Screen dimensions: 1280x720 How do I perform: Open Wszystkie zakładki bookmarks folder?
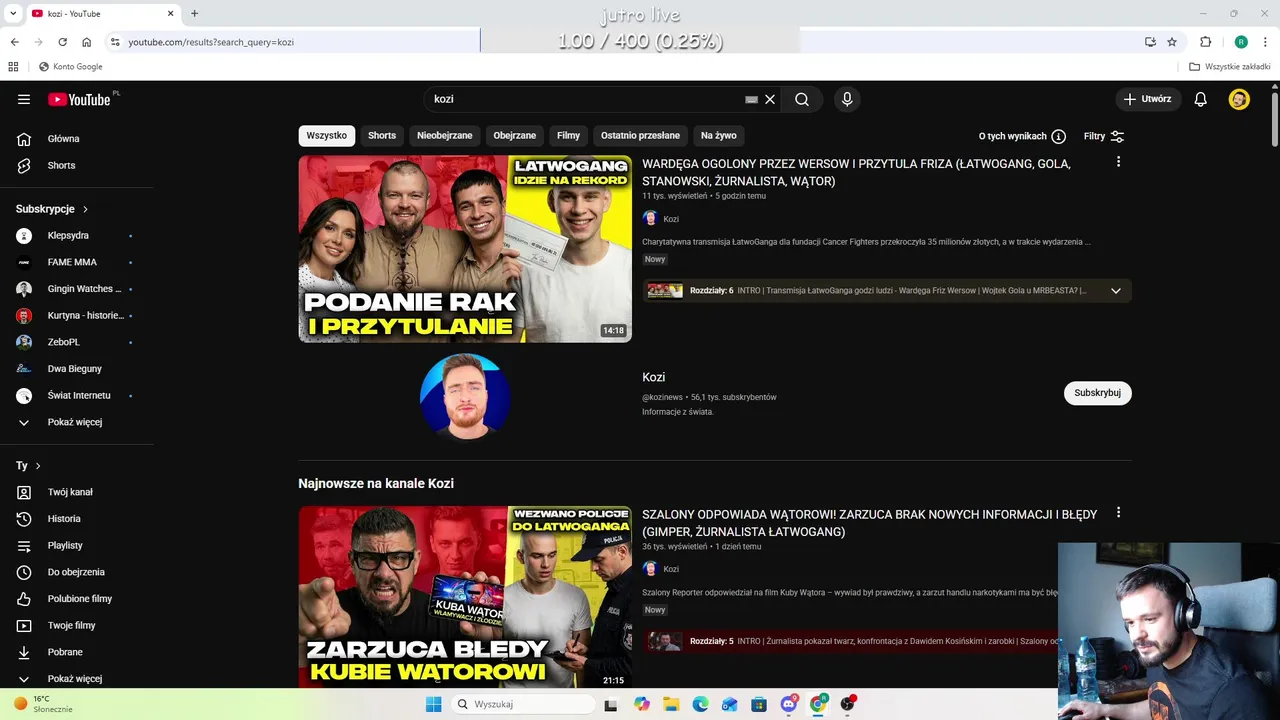(x=1230, y=67)
